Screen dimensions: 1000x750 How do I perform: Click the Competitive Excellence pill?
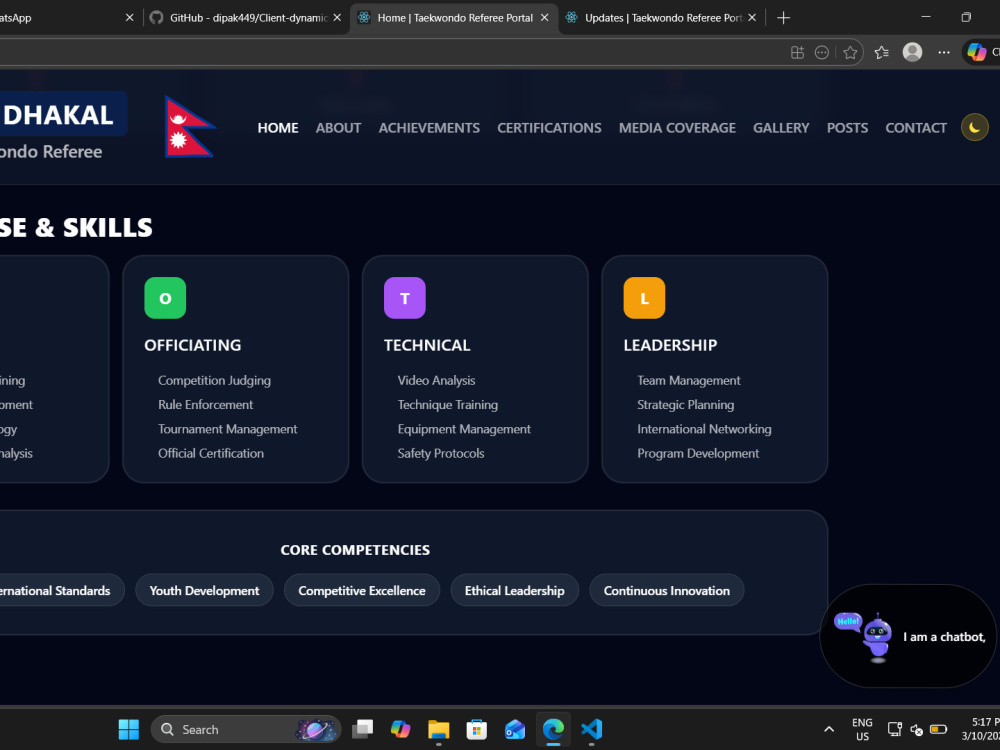tap(362, 591)
